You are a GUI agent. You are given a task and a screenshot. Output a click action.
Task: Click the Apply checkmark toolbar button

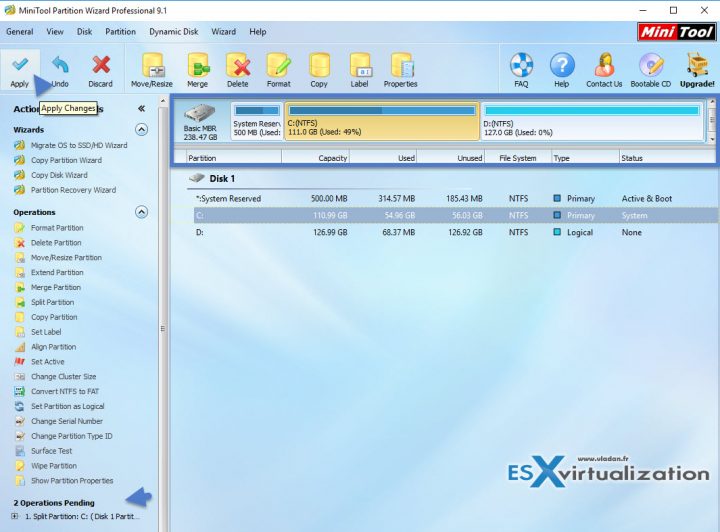pos(20,71)
